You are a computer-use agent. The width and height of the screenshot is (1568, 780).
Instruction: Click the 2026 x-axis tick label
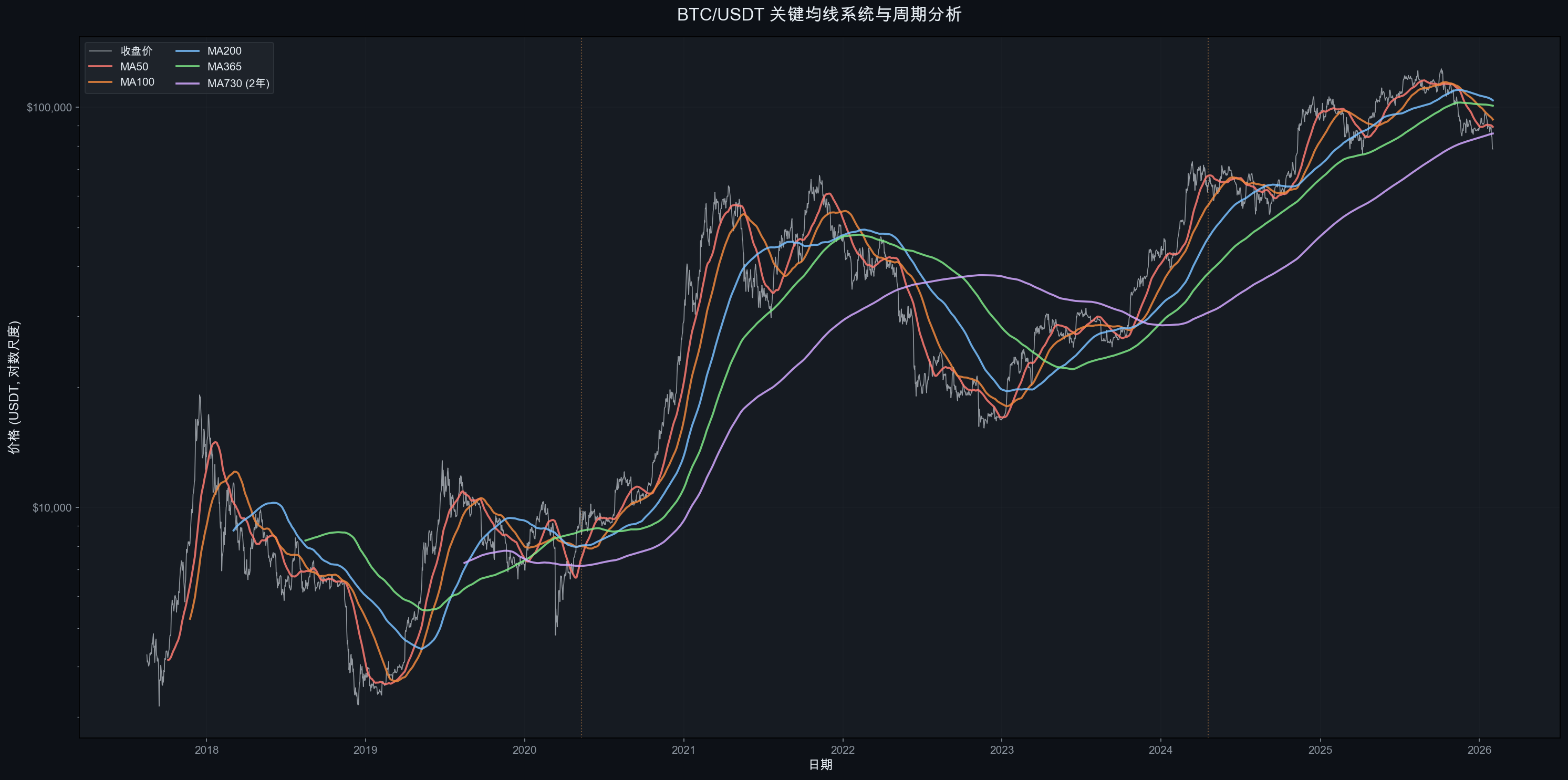point(1479,750)
